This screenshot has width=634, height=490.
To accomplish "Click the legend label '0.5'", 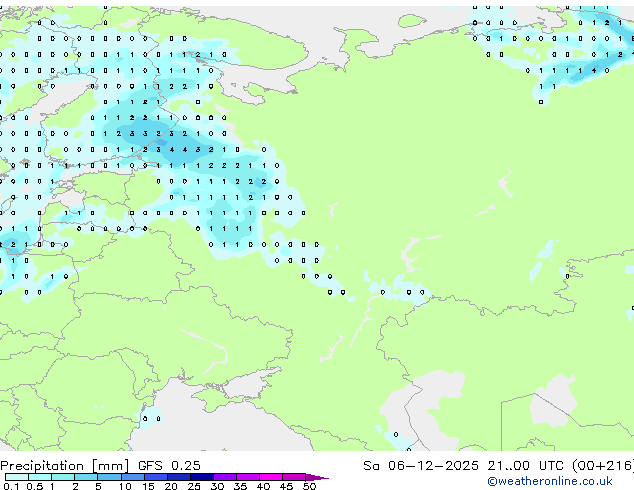I will [35, 486].
